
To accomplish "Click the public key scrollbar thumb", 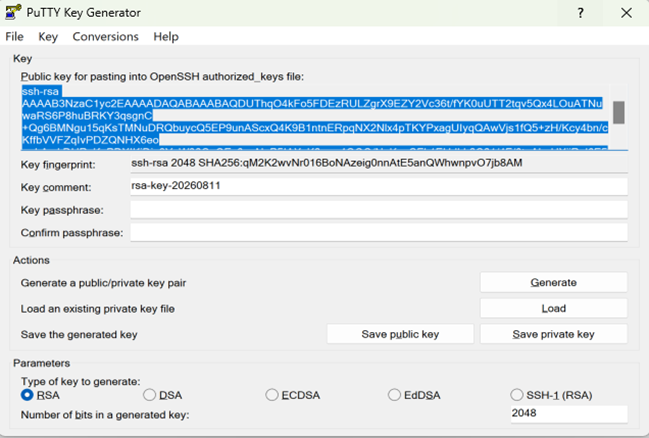I will pos(619,112).
